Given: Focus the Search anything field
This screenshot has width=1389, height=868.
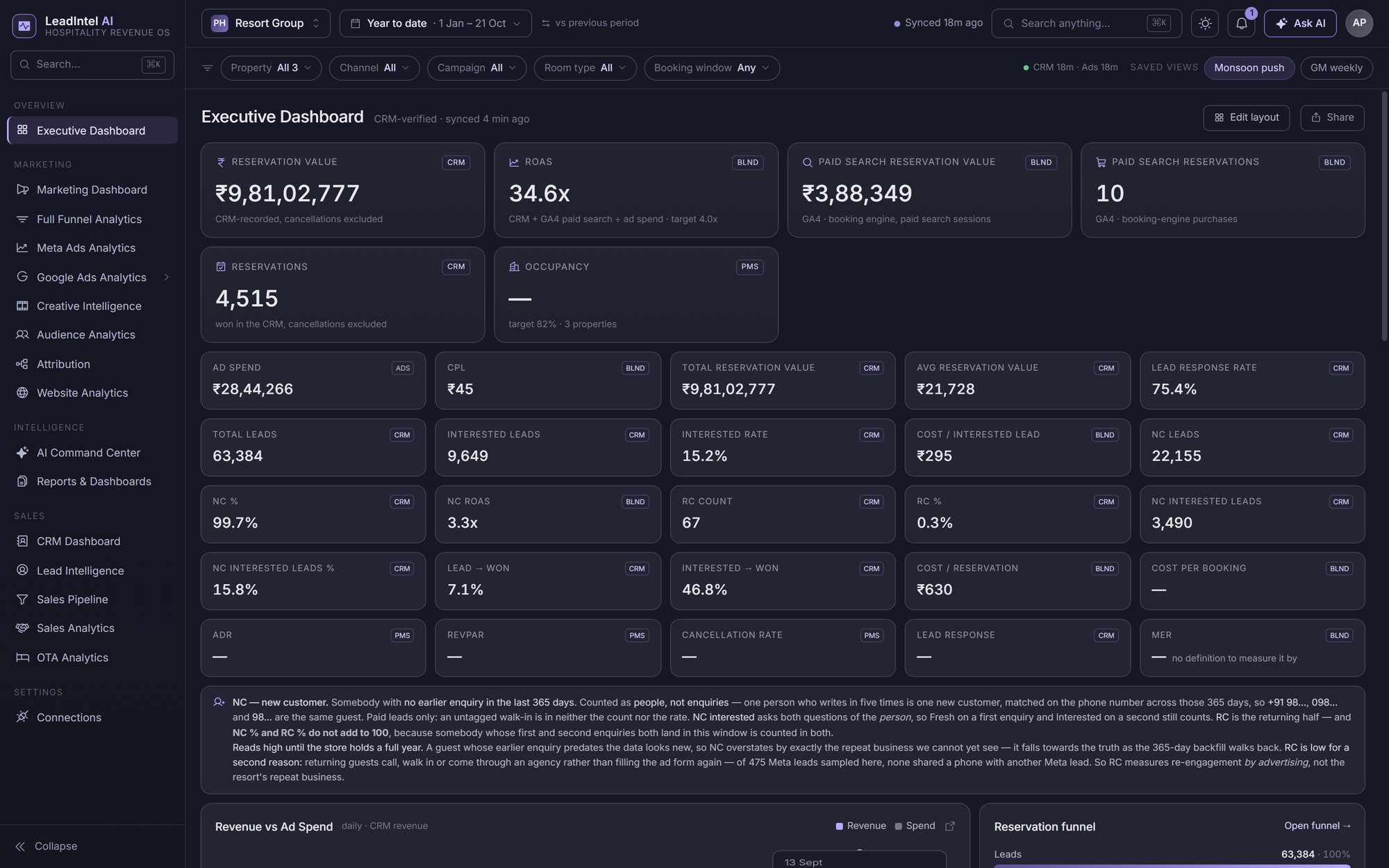Looking at the screenshot, I should point(1086,23).
